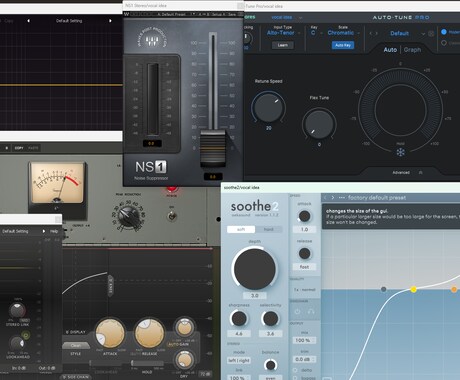The width and height of the screenshot is (460, 380).
Task: Toggle the Display expander in compressor
Action: 76,332
